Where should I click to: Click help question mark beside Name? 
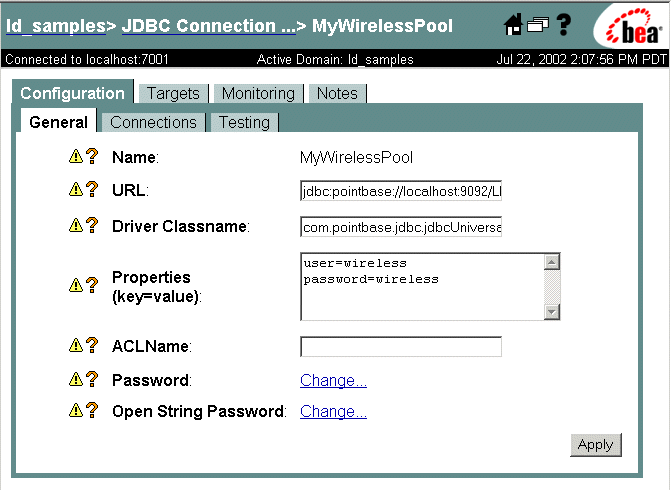92,156
